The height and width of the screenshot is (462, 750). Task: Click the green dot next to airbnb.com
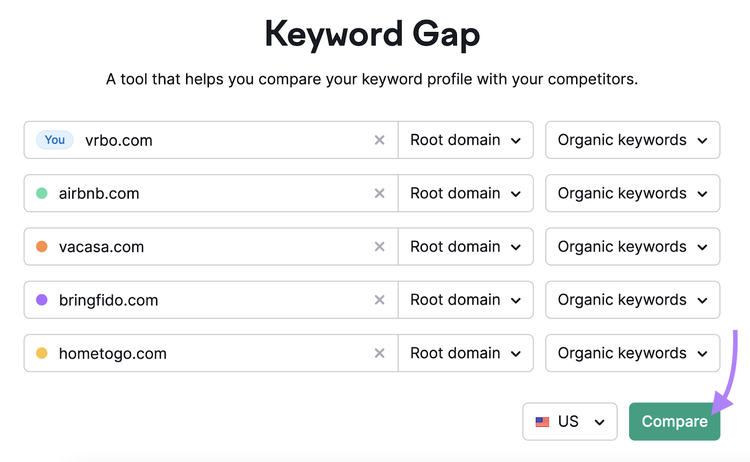pos(42,193)
